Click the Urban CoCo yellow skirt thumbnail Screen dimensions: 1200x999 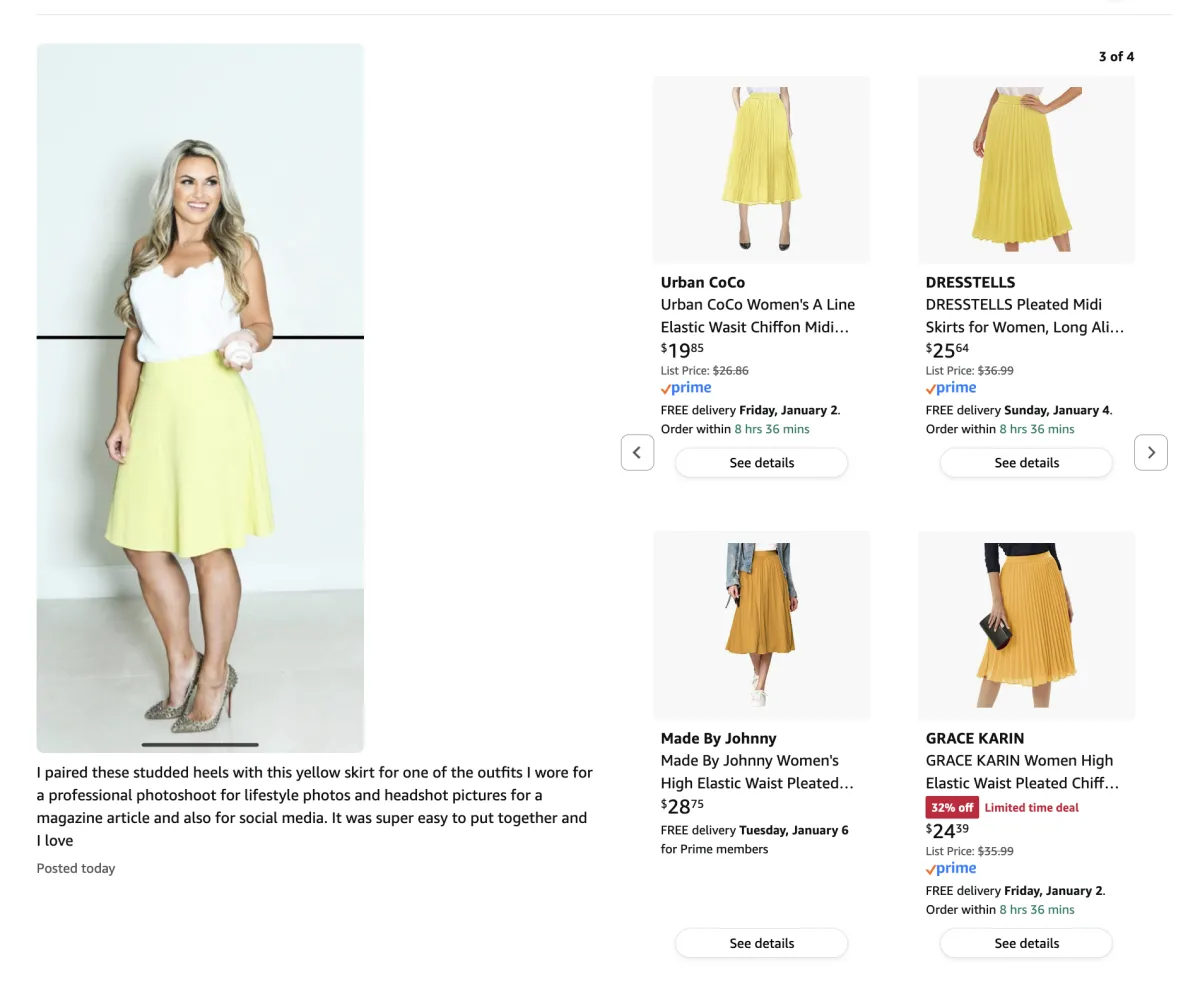tap(761, 169)
